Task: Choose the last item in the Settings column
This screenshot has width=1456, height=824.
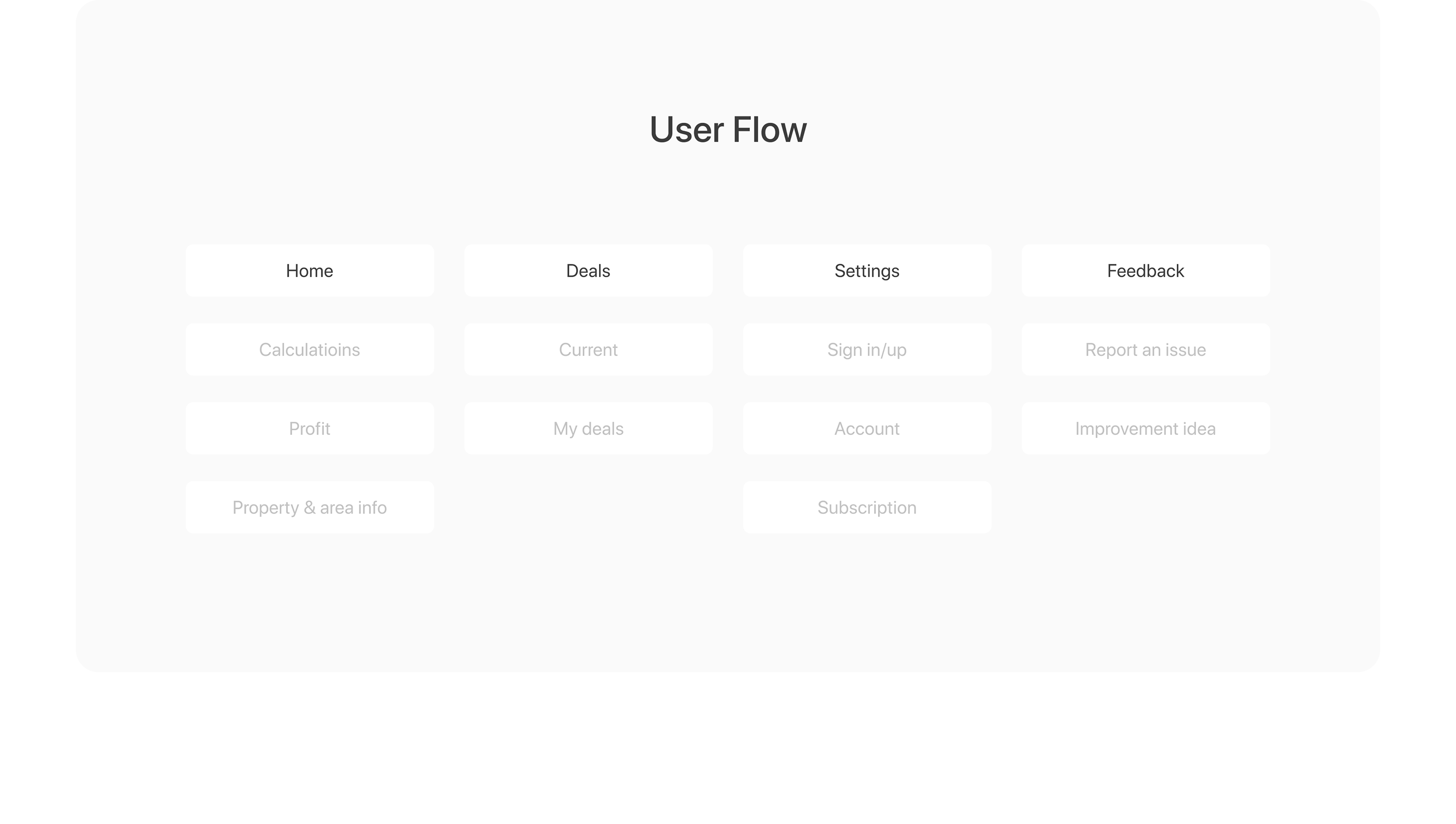Action: [x=867, y=508]
